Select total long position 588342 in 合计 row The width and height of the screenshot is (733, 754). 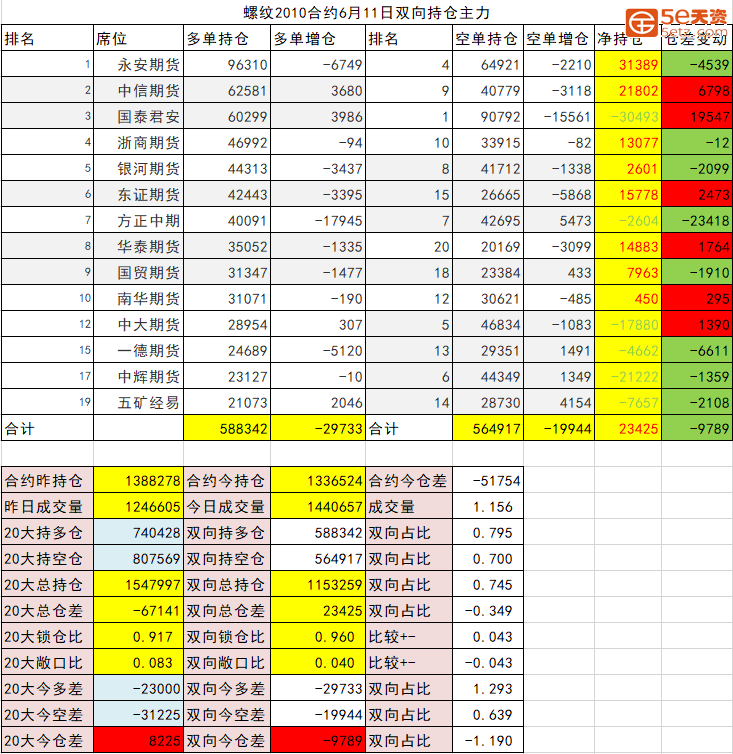[227, 427]
